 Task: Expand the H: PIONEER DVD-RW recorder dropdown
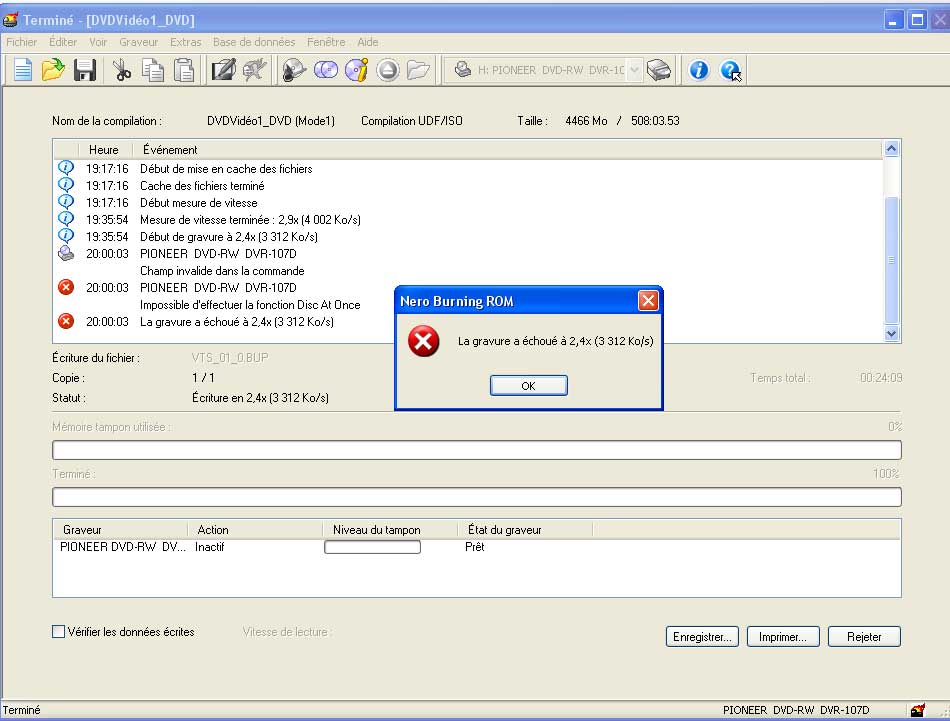point(634,70)
